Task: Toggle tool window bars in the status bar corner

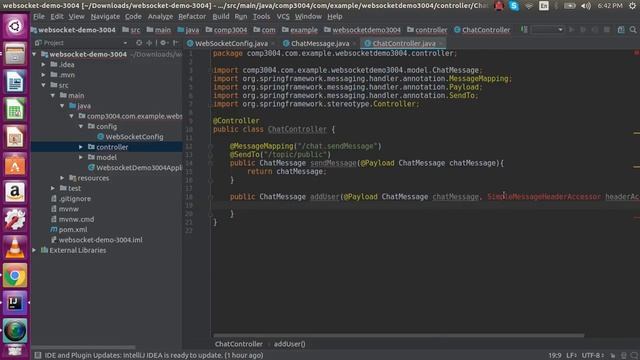Action: point(38,355)
